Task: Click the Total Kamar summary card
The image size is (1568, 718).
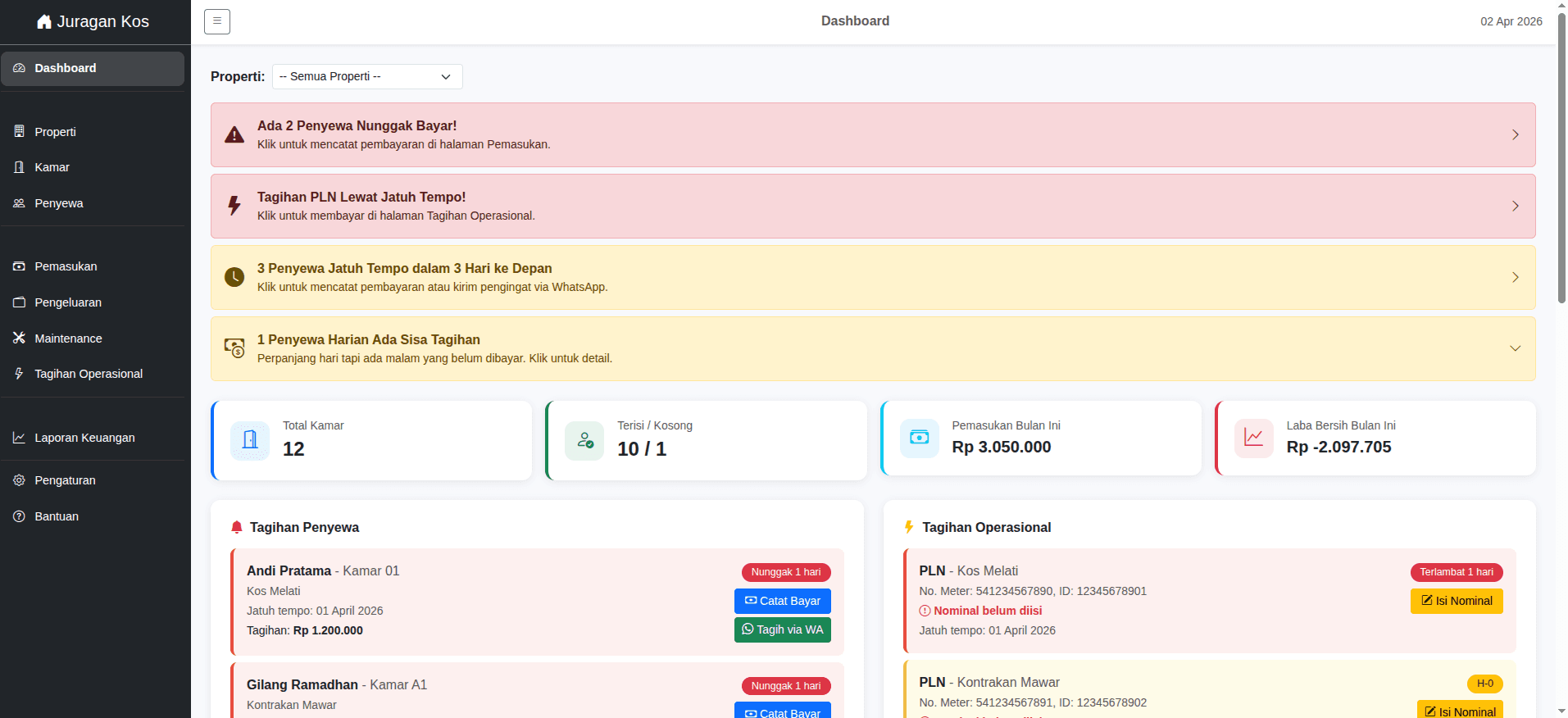Action: (x=371, y=440)
